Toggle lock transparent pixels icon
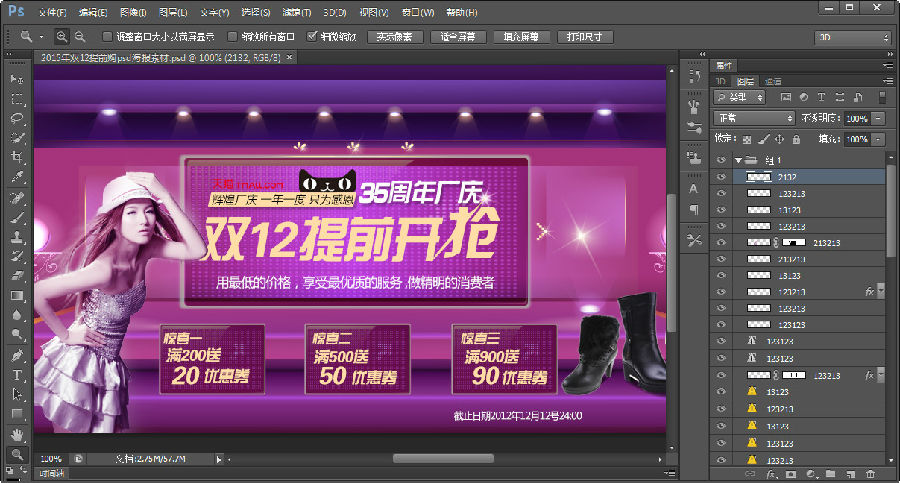Viewport: 900px width, 483px height. pyautogui.click(x=747, y=139)
